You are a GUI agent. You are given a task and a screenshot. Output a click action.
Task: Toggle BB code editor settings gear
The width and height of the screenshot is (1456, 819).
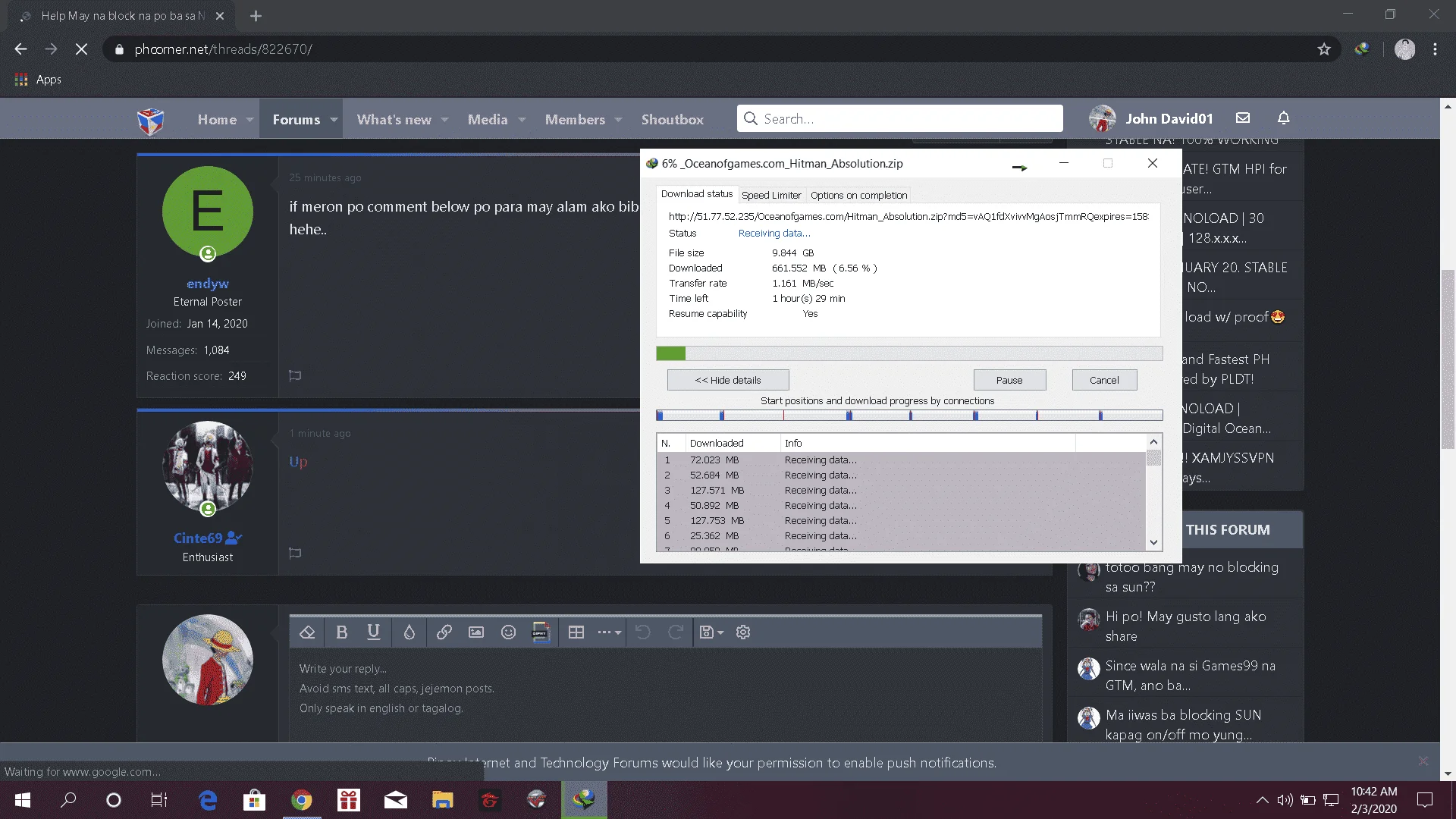pyautogui.click(x=743, y=632)
